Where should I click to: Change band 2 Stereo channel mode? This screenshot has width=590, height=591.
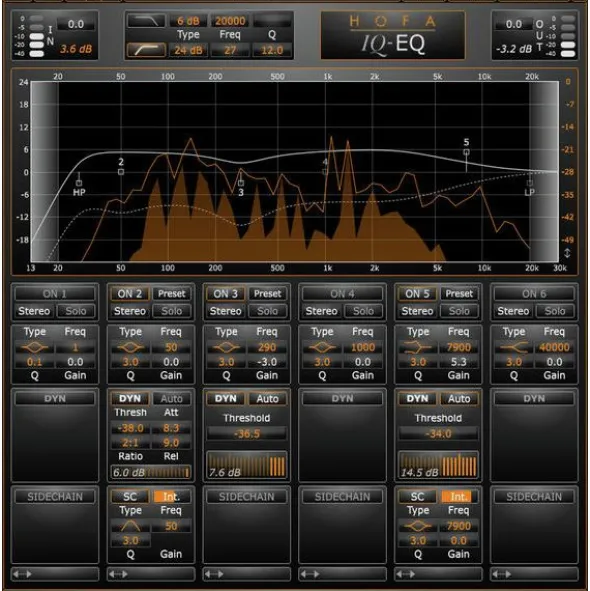pos(130,311)
